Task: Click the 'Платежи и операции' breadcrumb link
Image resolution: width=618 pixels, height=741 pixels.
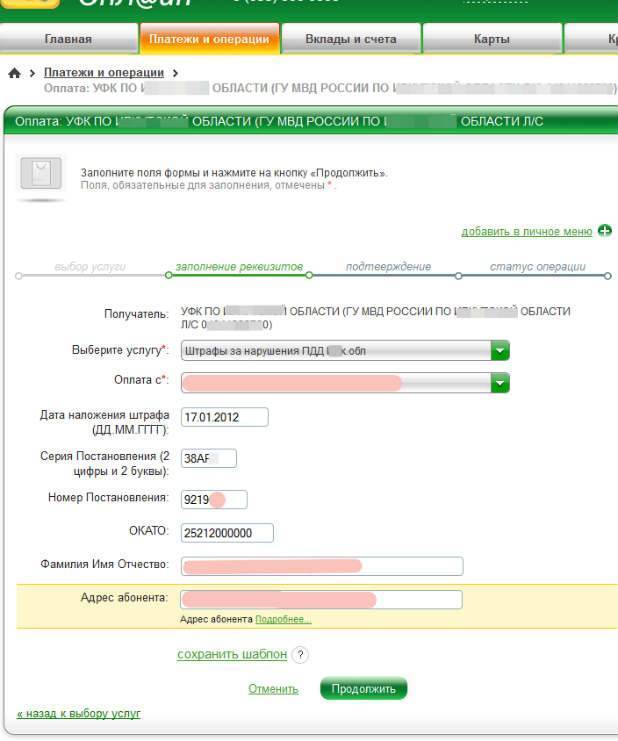Action: [x=104, y=73]
